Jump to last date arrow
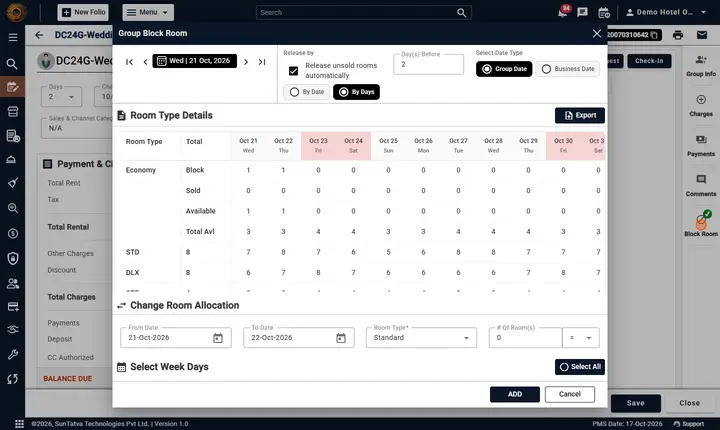 [262, 62]
